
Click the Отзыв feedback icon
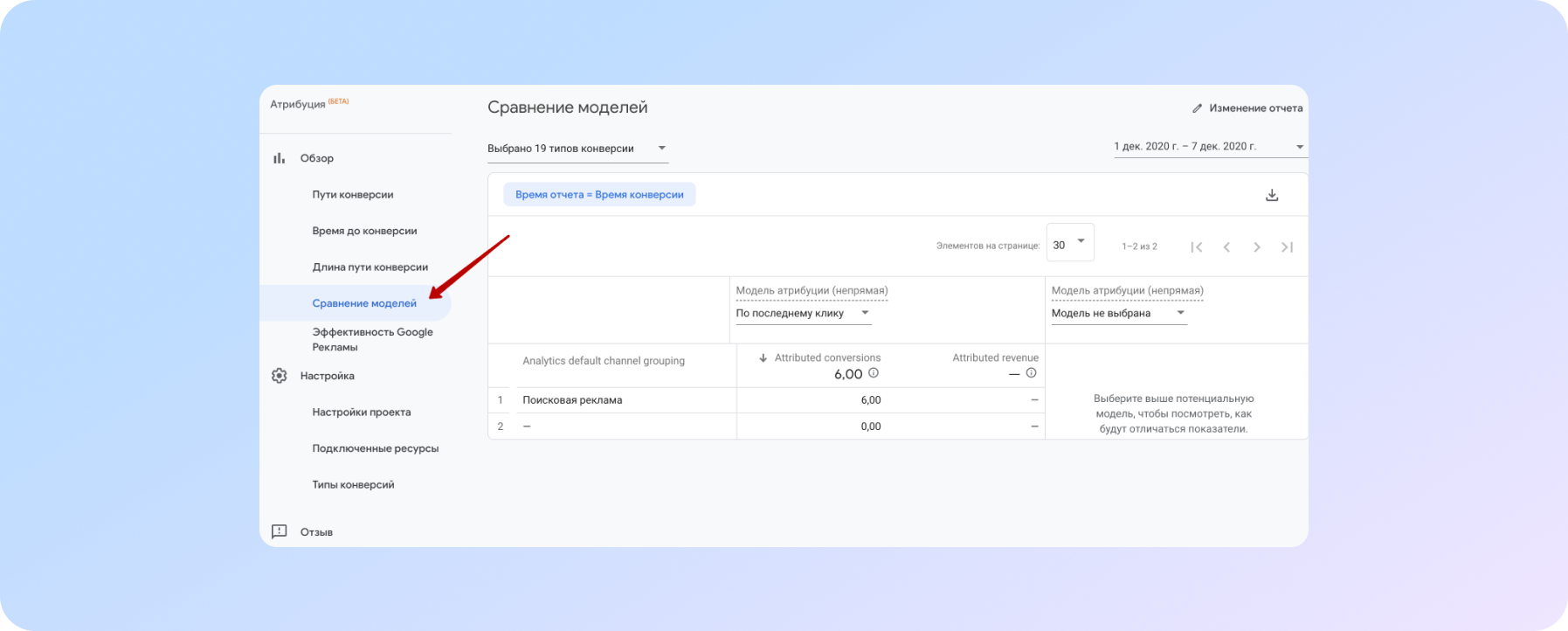click(x=279, y=531)
